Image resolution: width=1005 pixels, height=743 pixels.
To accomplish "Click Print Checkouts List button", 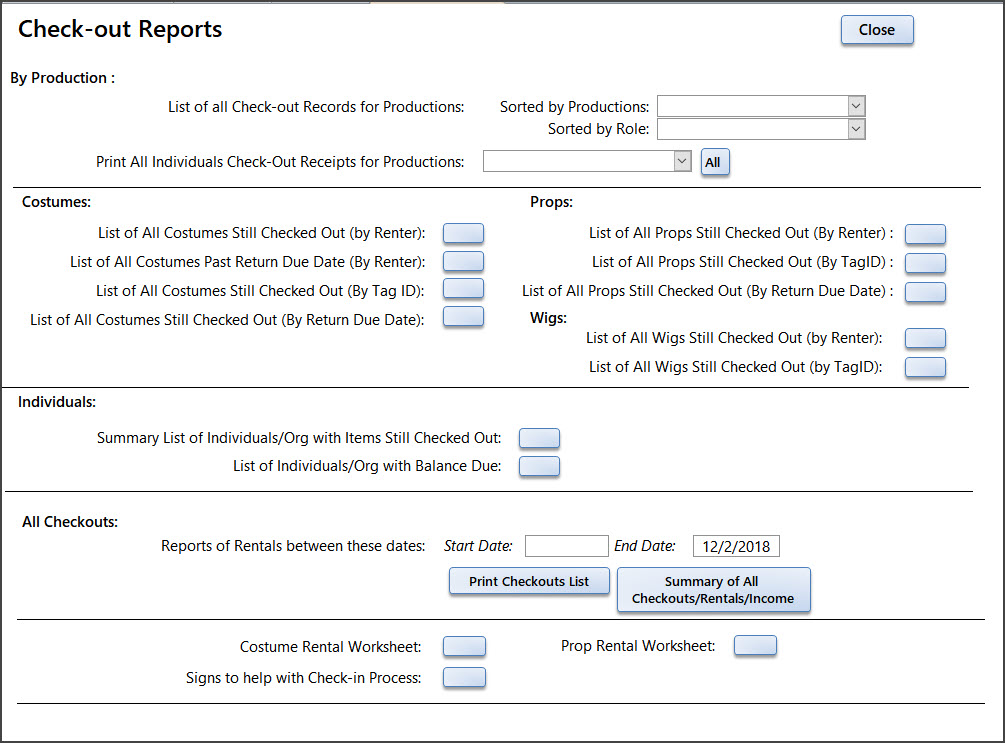I will pos(529,581).
